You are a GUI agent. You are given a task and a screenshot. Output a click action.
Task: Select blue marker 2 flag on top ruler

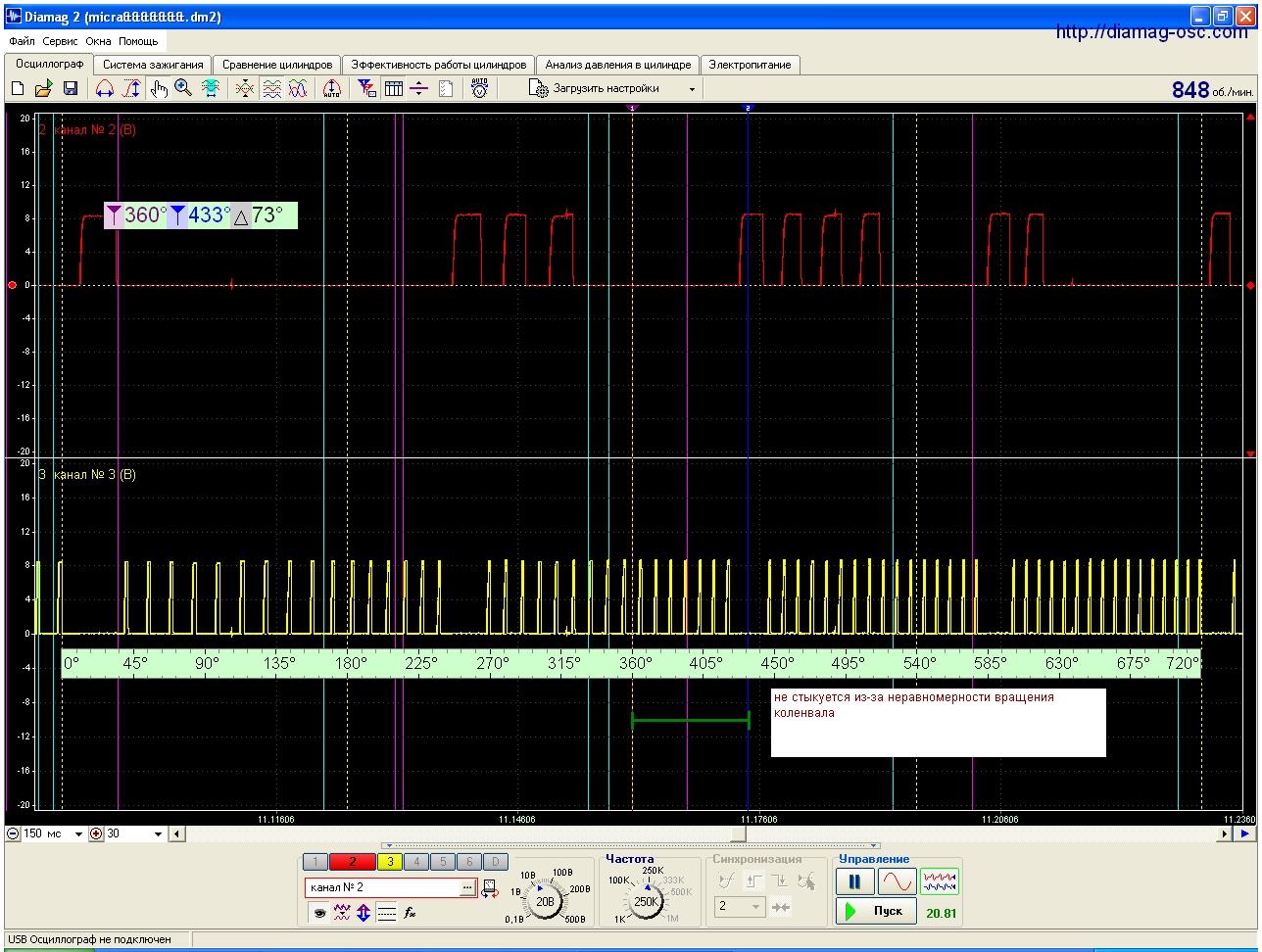click(x=748, y=108)
